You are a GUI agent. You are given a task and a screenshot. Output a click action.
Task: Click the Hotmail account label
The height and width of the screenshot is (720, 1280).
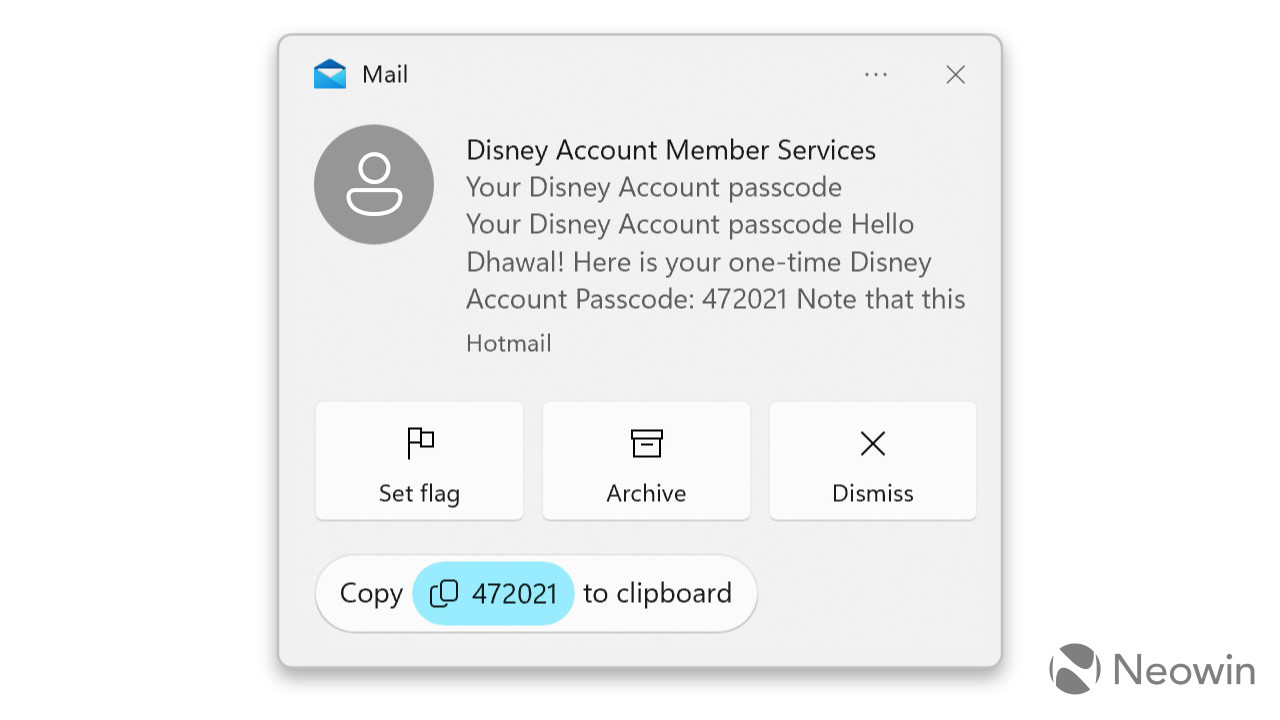tap(509, 344)
